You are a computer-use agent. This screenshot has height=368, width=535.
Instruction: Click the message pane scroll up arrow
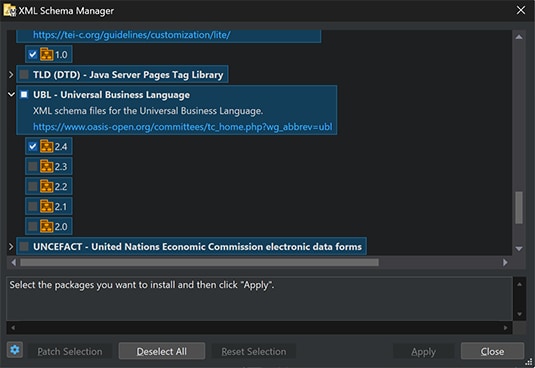point(519,284)
